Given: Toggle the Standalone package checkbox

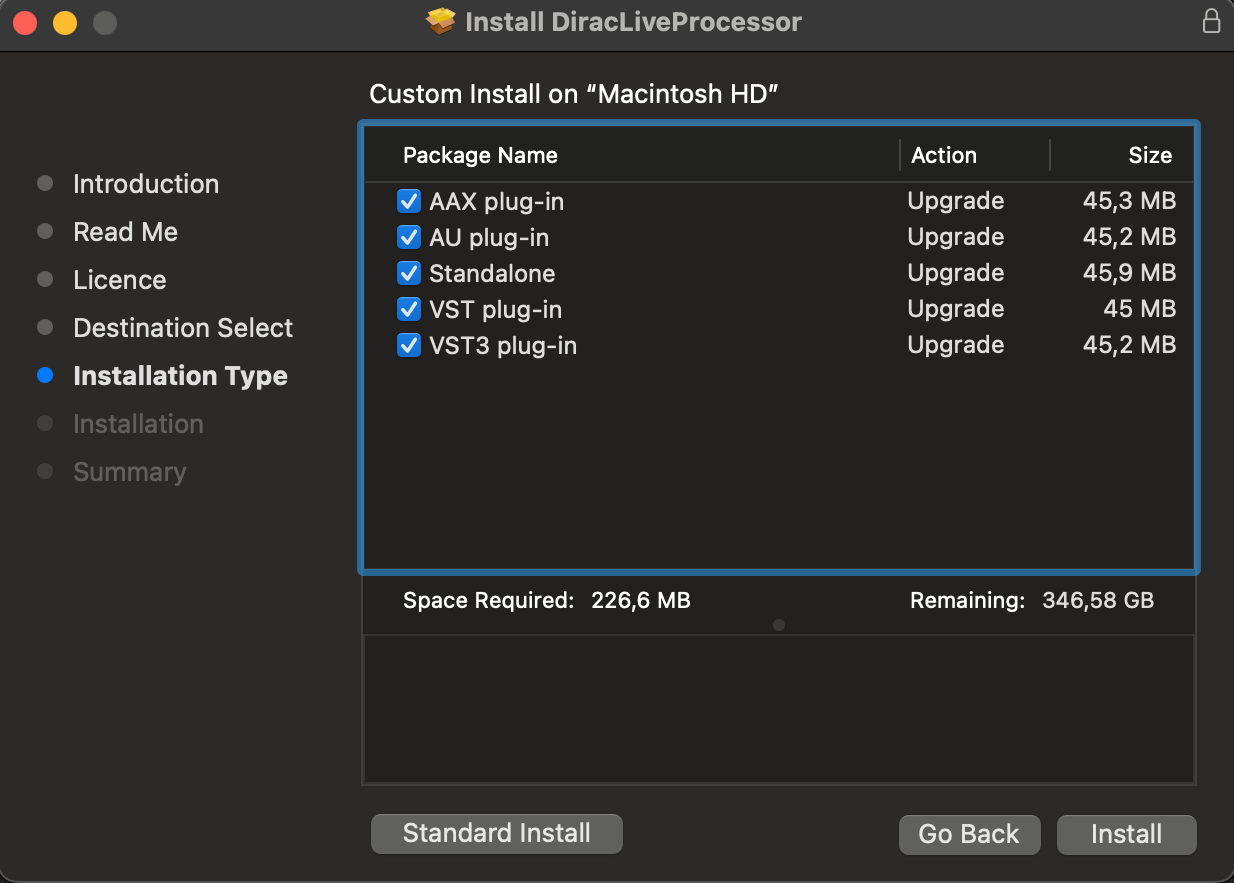Looking at the screenshot, I should tap(409, 273).
